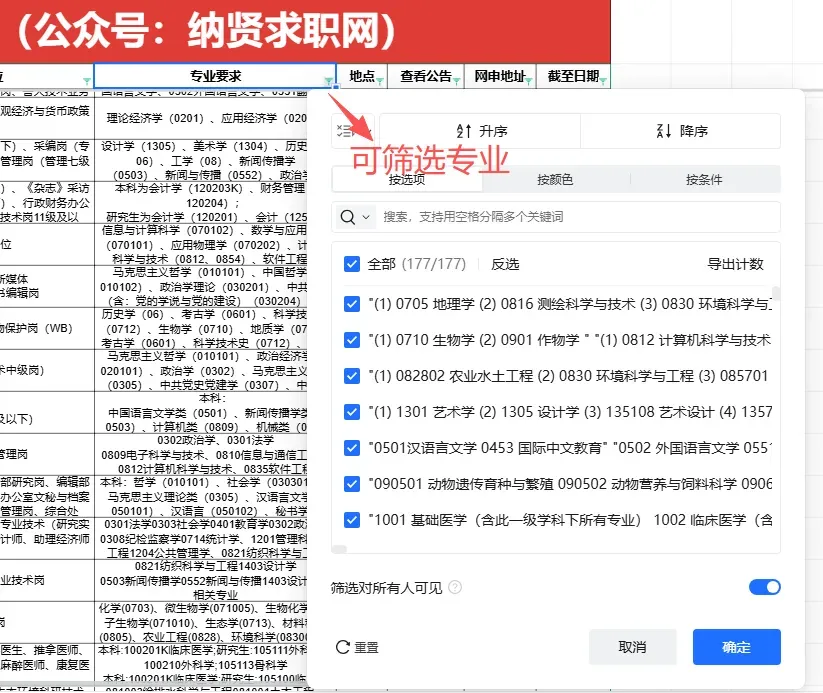Switch to 按条件 filter tab

(704, 180)
